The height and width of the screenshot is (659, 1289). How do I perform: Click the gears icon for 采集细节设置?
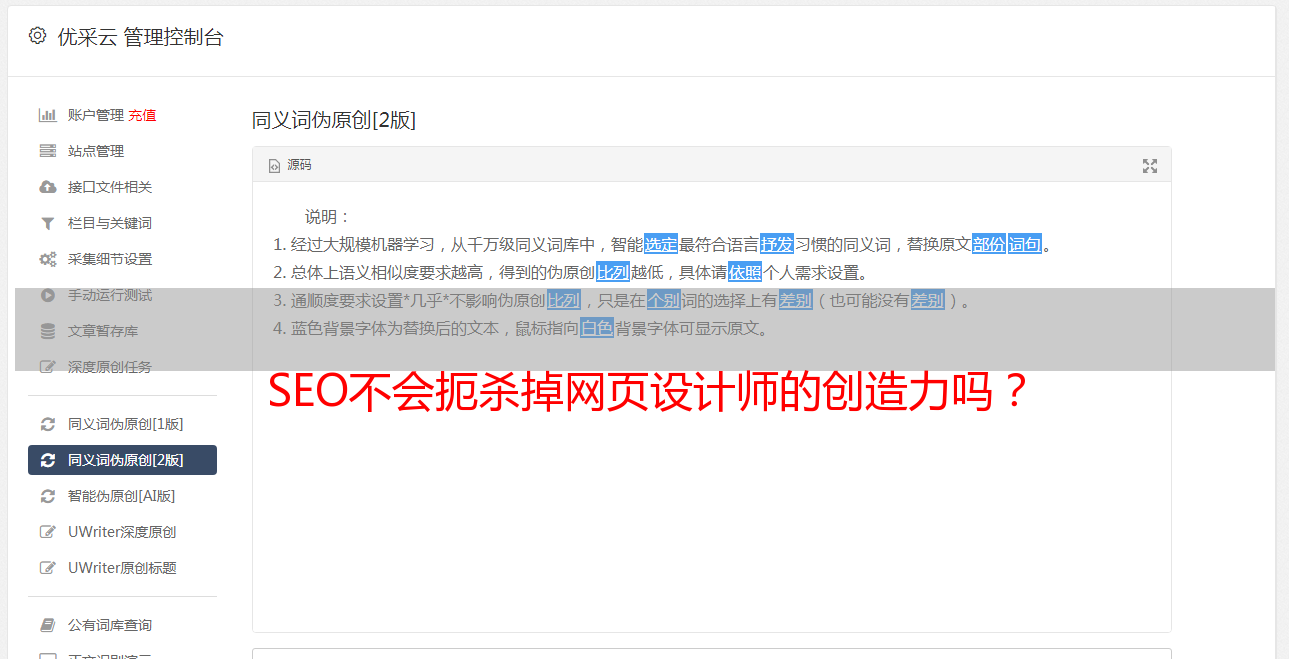click(x=47, y=259)
